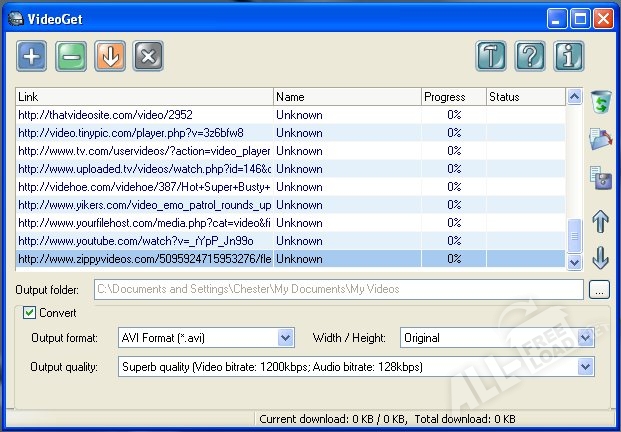Toggle the Convert checkbox

30,312
